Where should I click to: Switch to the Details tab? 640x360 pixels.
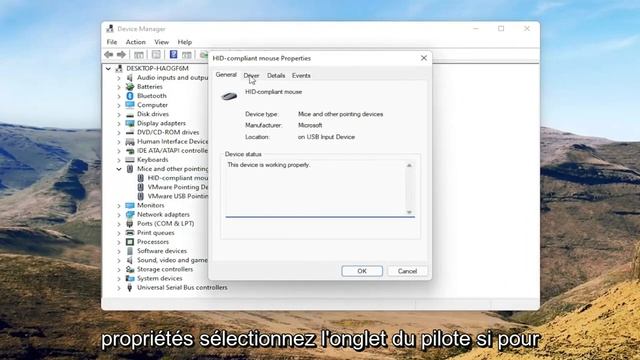coord(276,76)
